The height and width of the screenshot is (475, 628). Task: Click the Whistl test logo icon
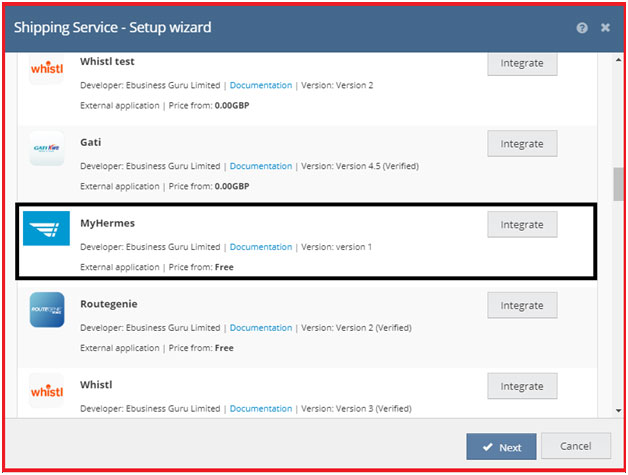pos(47,68)
